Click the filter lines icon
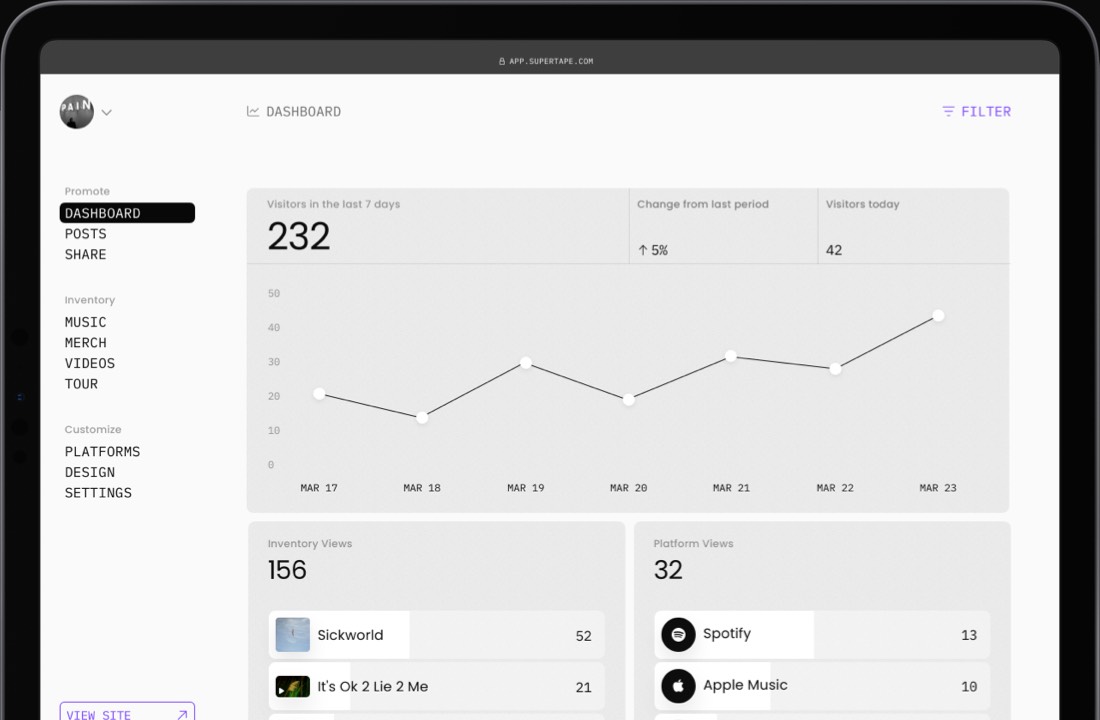Screen dimensions: 1100x720 (x=948, y=112)
